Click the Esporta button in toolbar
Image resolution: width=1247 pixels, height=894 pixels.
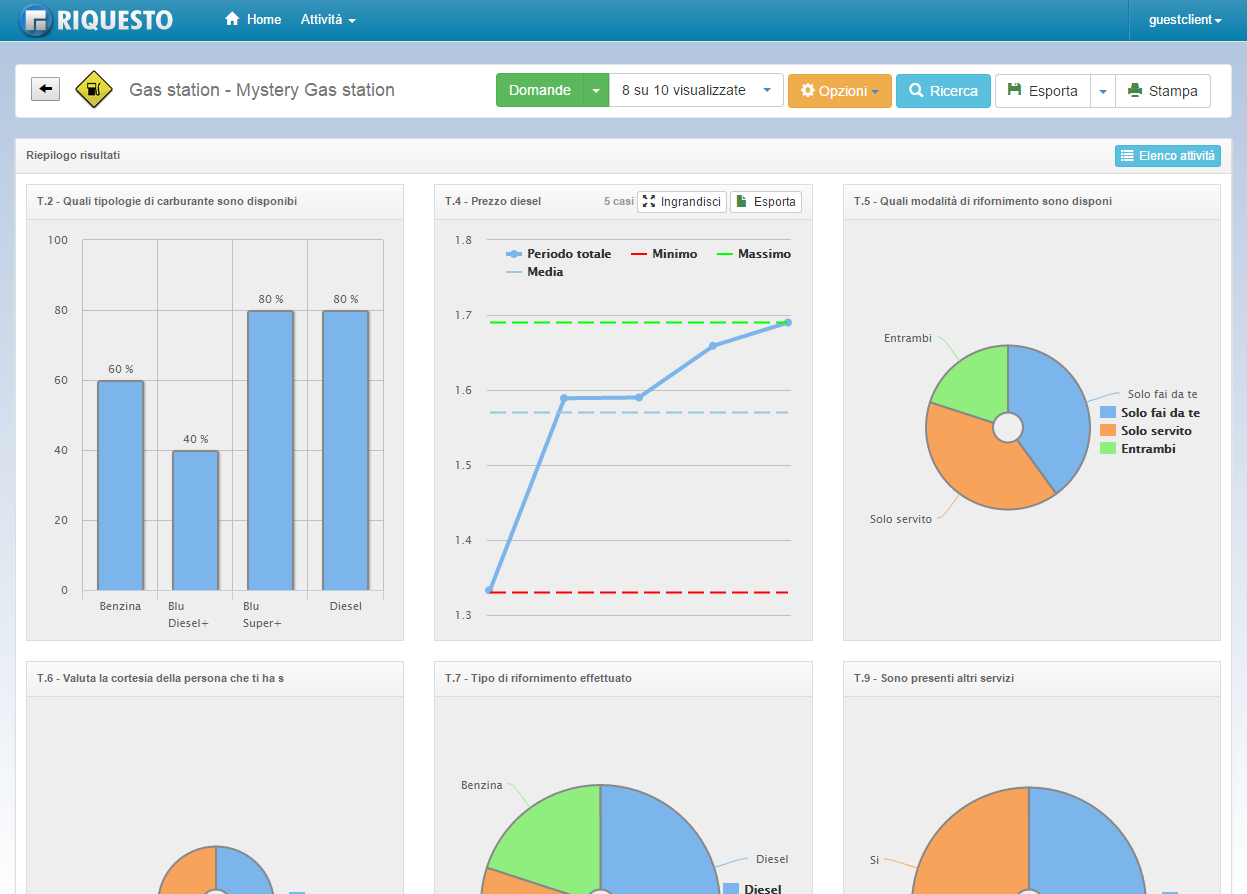pos(1042,91)
